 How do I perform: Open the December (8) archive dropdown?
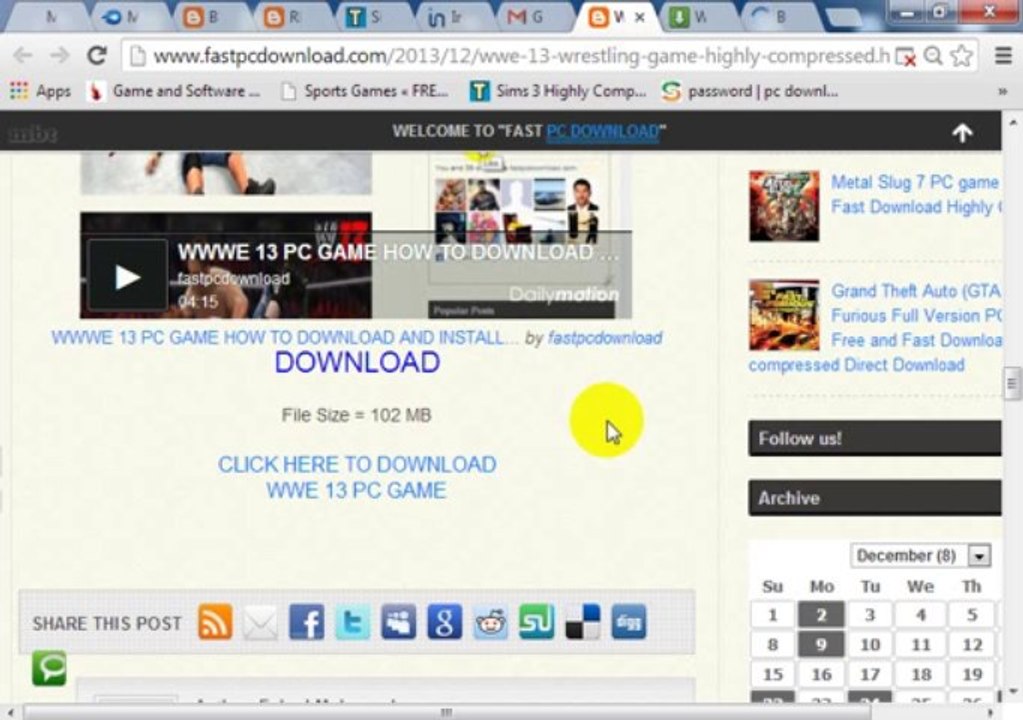921,556
